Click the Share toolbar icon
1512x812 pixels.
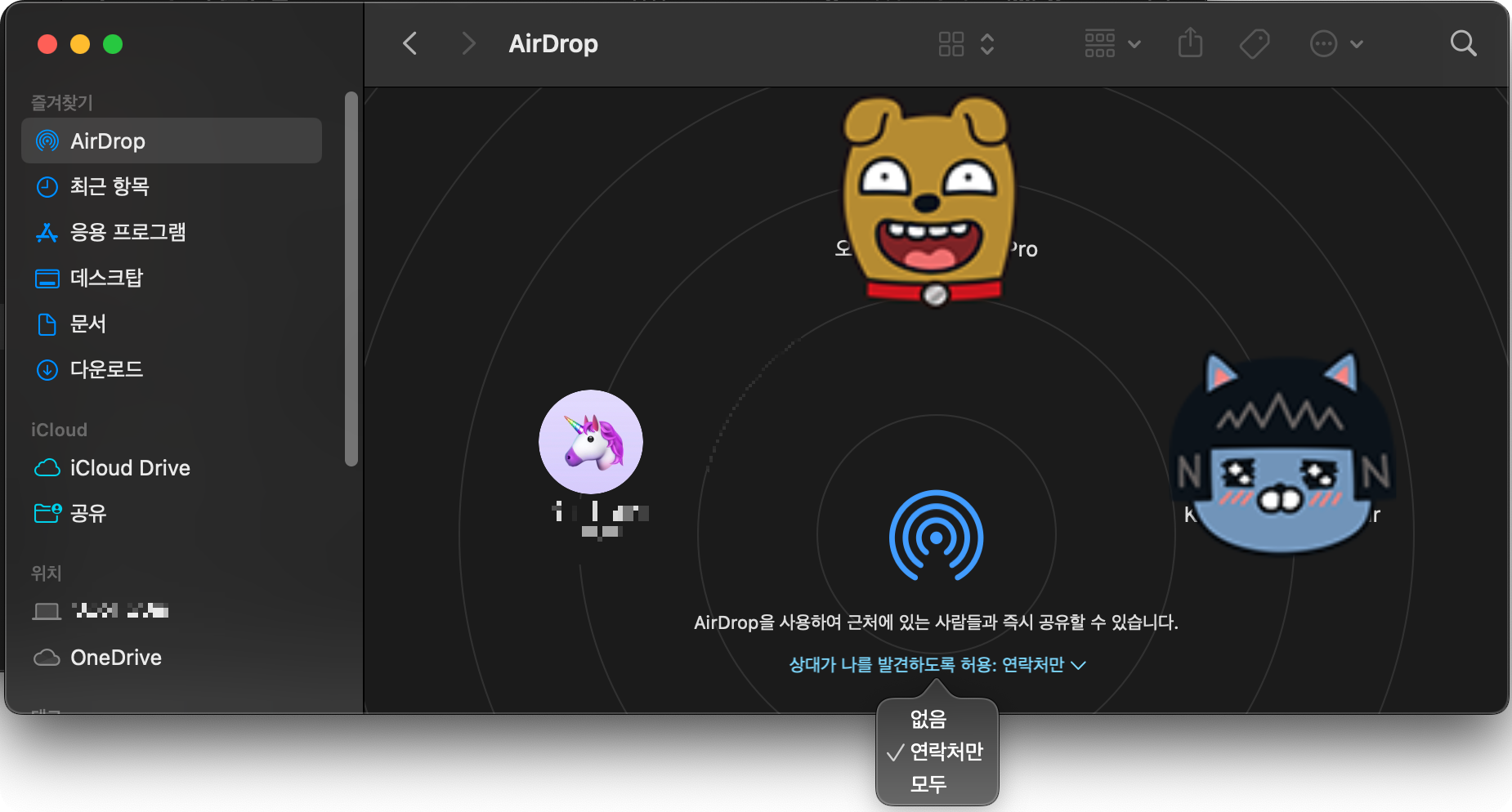click(1191, 43)
